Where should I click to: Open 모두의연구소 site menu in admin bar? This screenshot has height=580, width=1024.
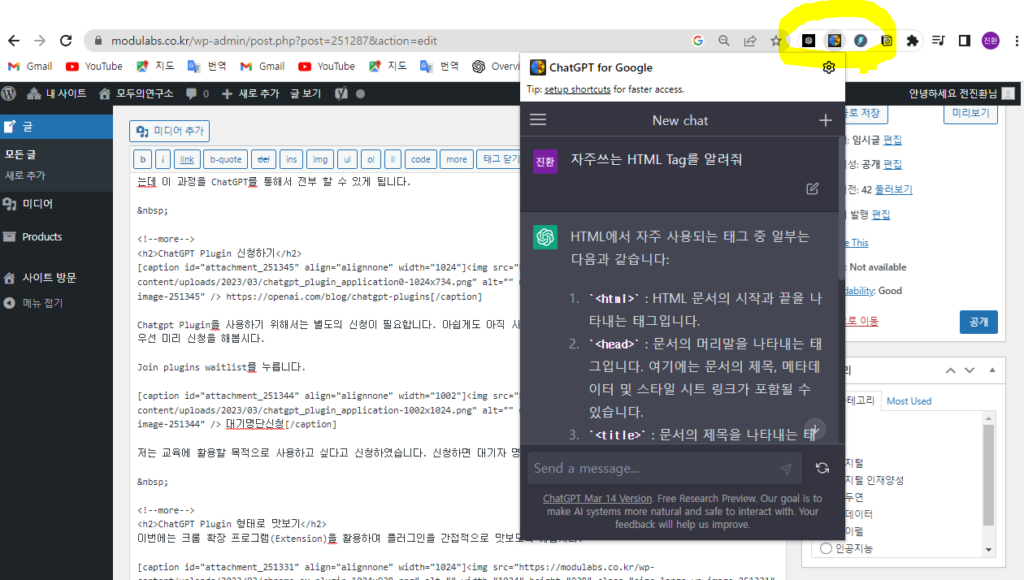tap(136, 93)
